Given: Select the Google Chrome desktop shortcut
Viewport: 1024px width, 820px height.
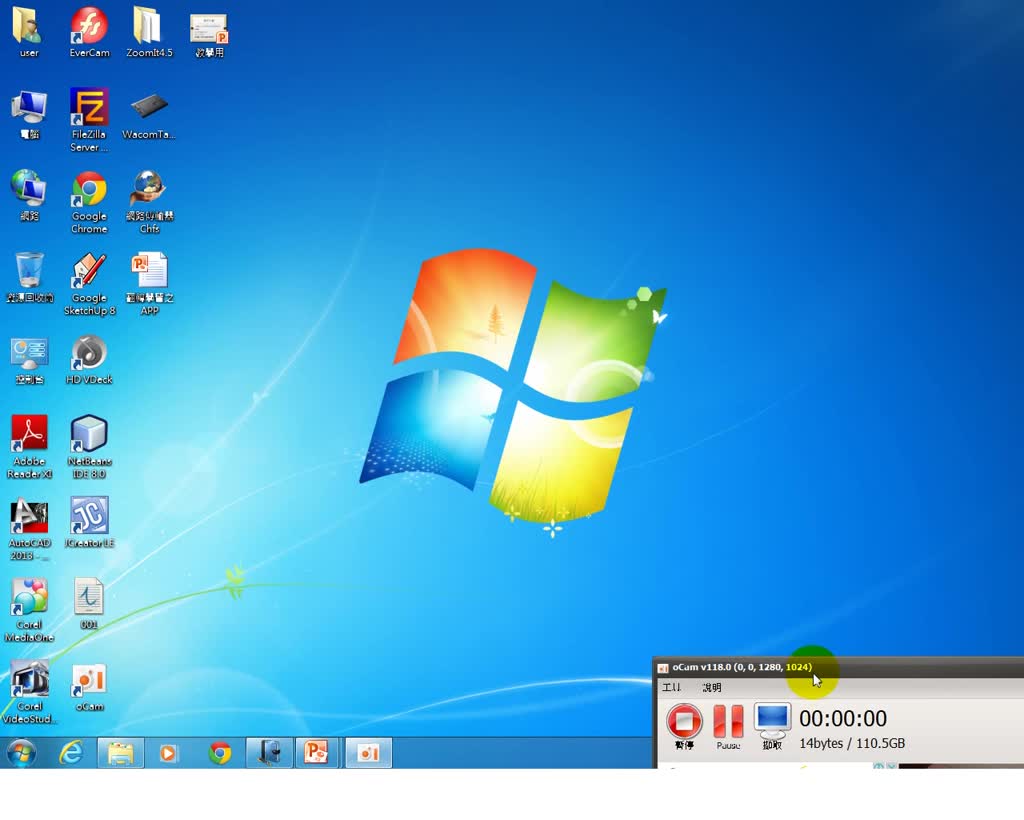Looking at the screenshot, I should [89, 202].
